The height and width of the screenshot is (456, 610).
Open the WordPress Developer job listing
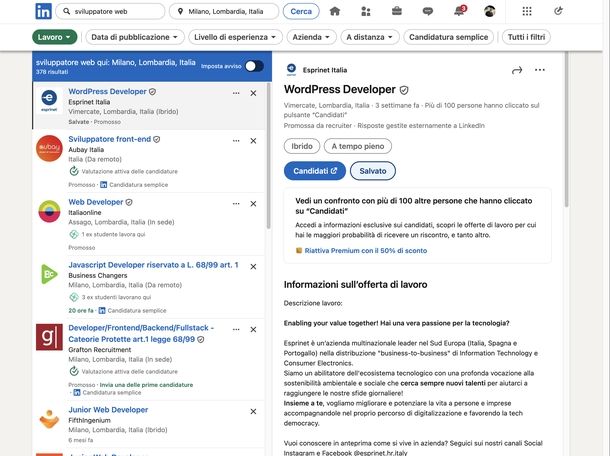point(108,92)
